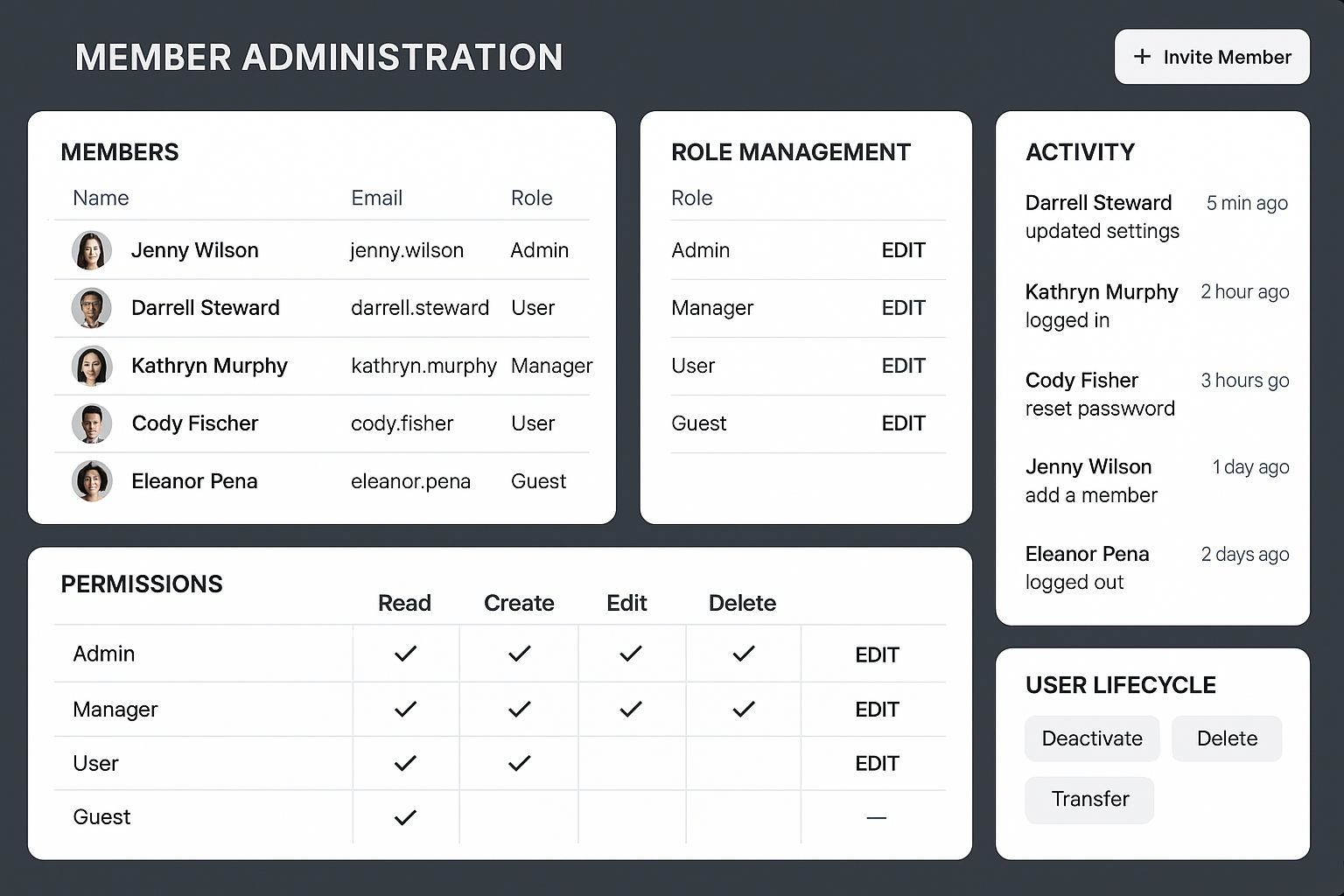Click the Invite Member button

pos(1212,57)
